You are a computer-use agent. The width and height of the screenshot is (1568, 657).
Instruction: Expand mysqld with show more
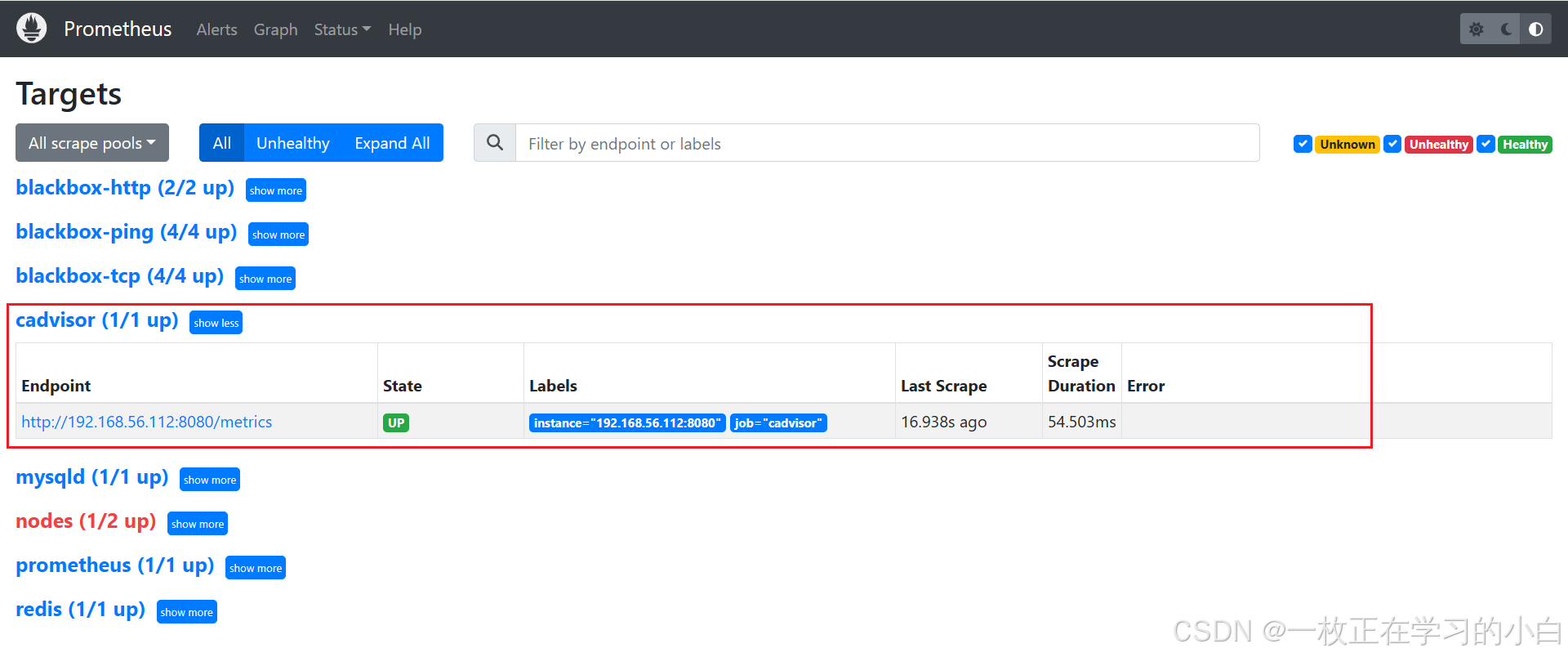tap(210, 480)
